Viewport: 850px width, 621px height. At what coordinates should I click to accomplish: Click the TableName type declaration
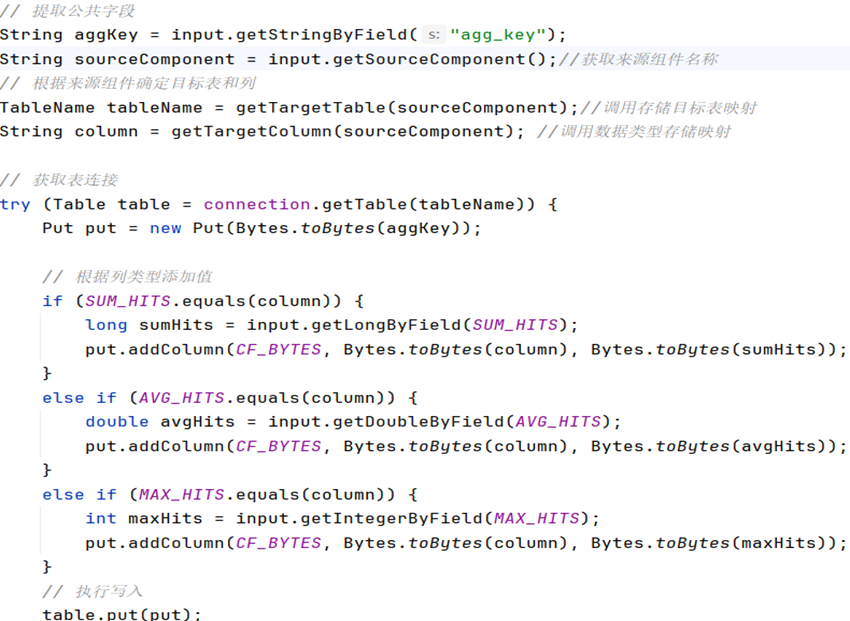(47, 108)
